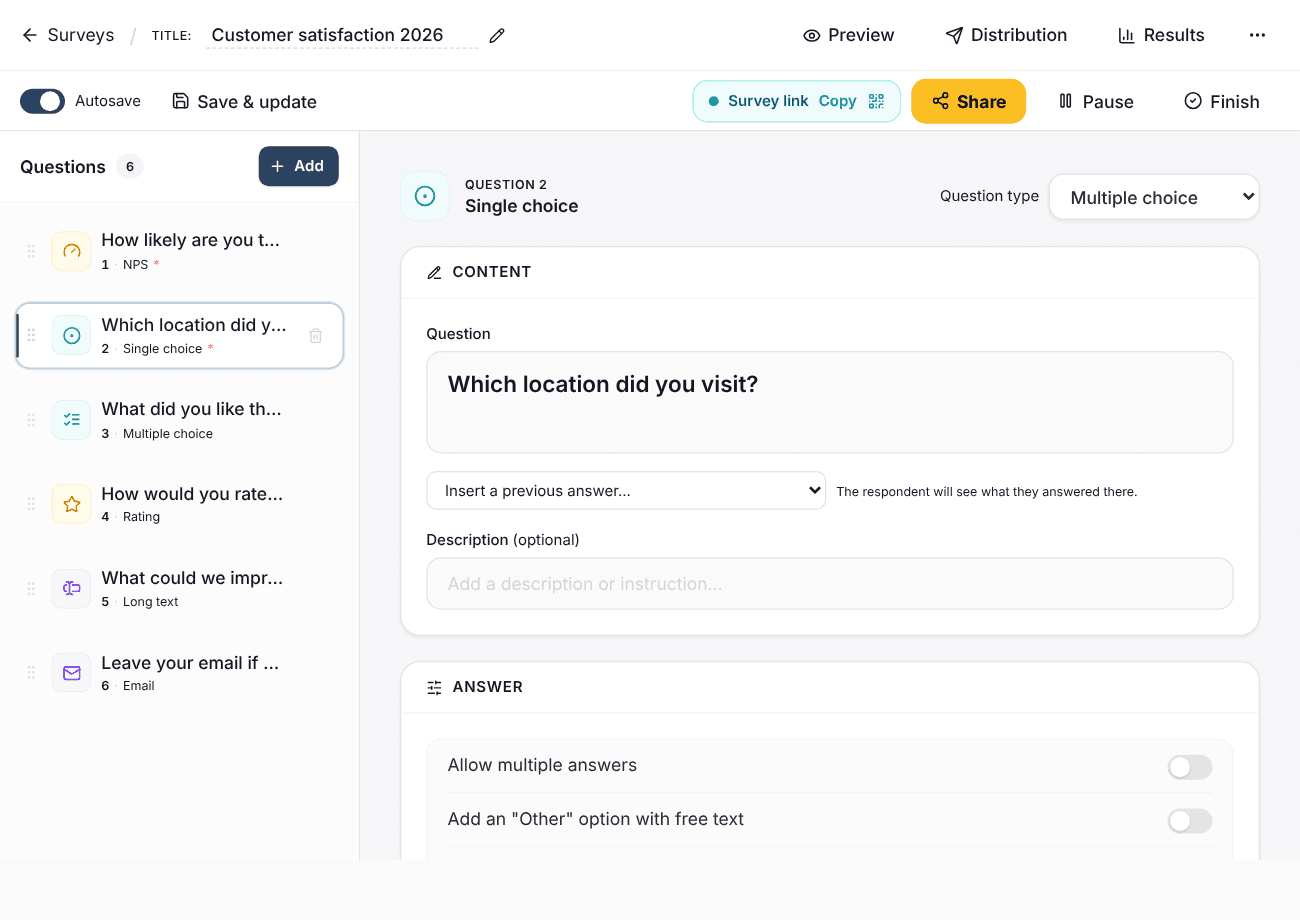Click the NPS gauge icon for question 1

(72, 251)
